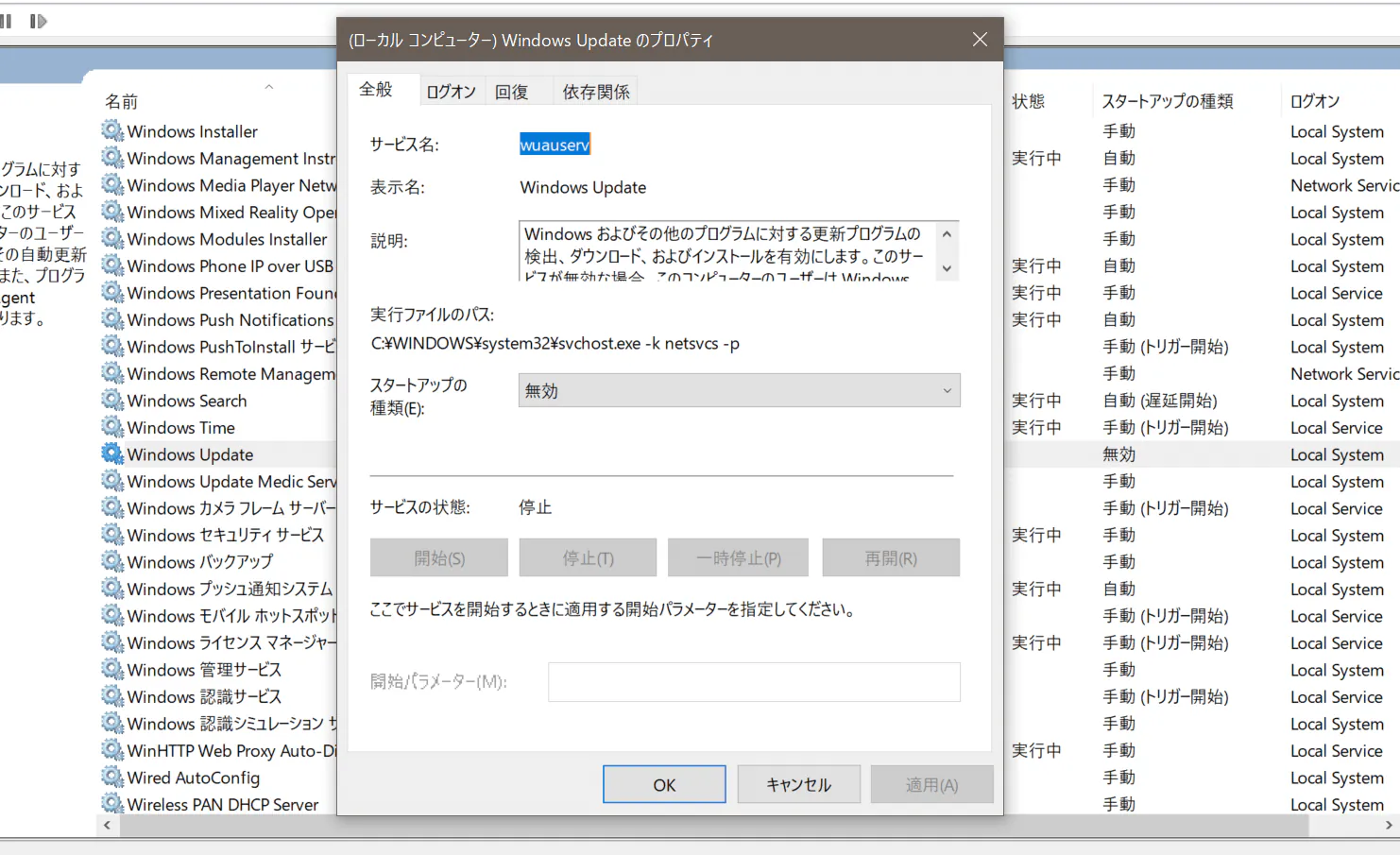Viewport: 1400px width, 855px height.
Task: Switch to the 回復 tab
Action: point(512,92)
